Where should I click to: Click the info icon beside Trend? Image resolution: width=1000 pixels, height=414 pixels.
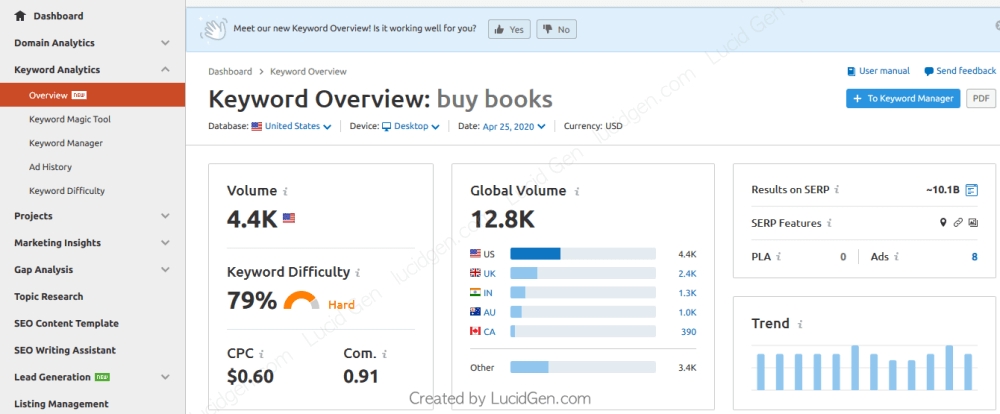click(x=799, y=324)
